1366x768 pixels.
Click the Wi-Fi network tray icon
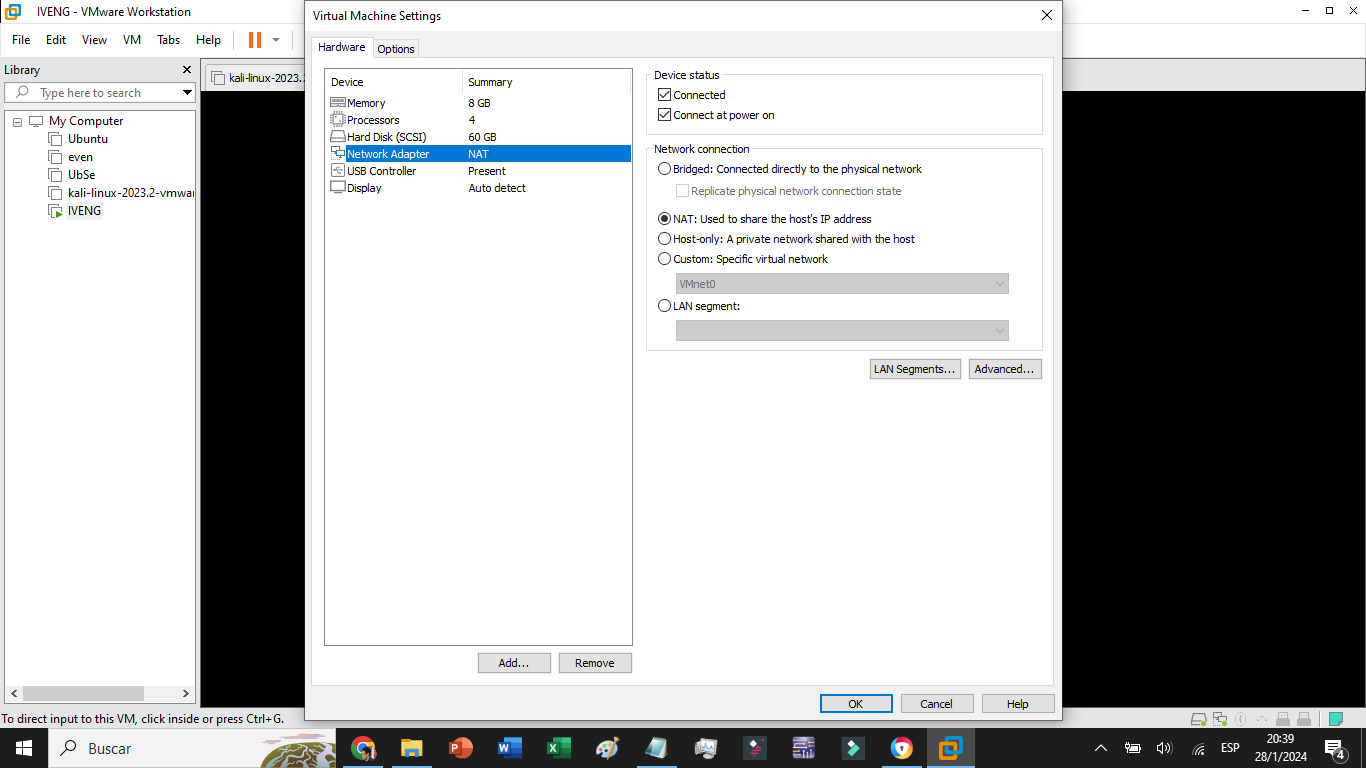(x=1199, y=748)
